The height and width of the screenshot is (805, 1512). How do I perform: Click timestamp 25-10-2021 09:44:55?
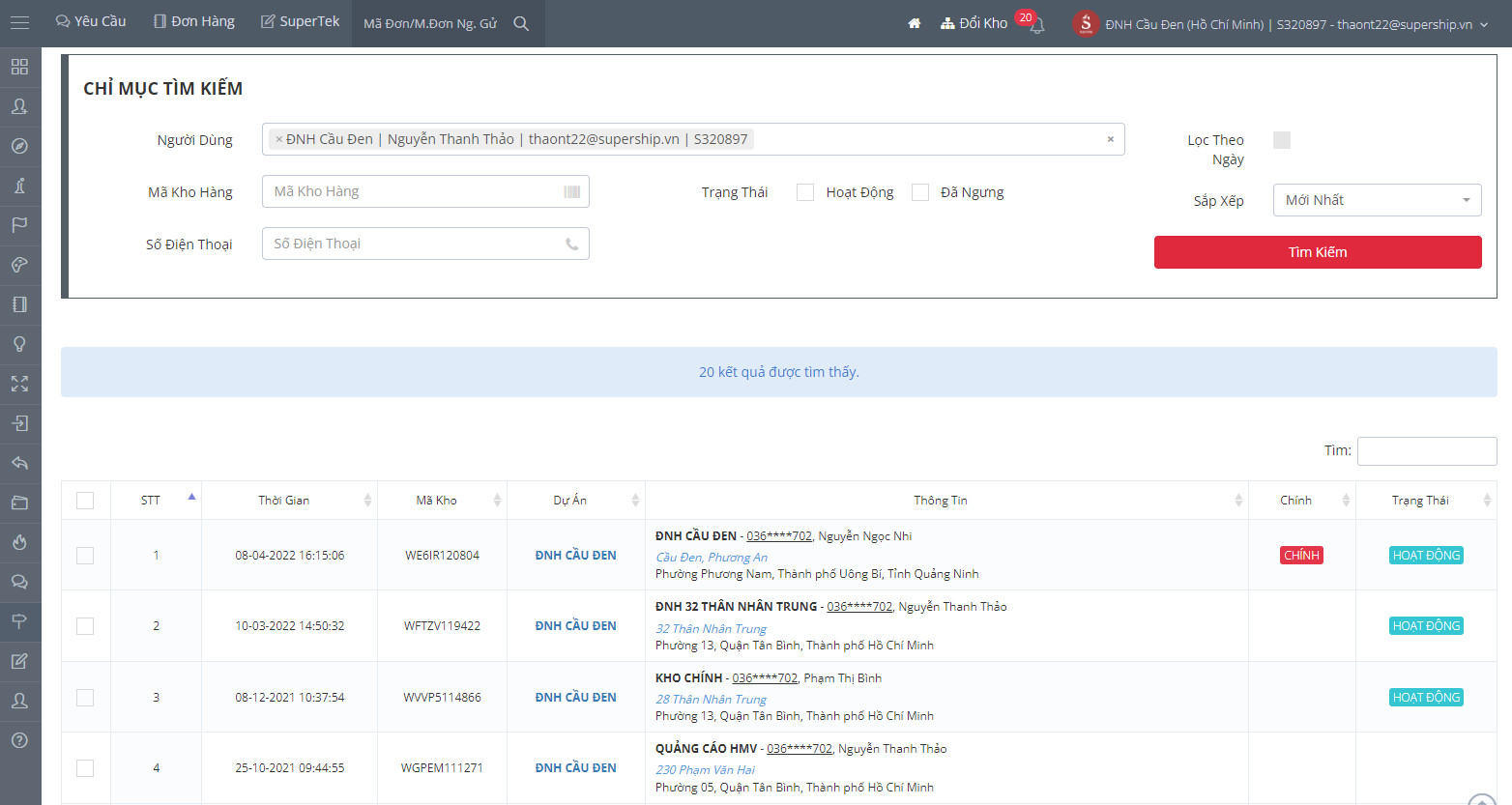coord(289,768)
